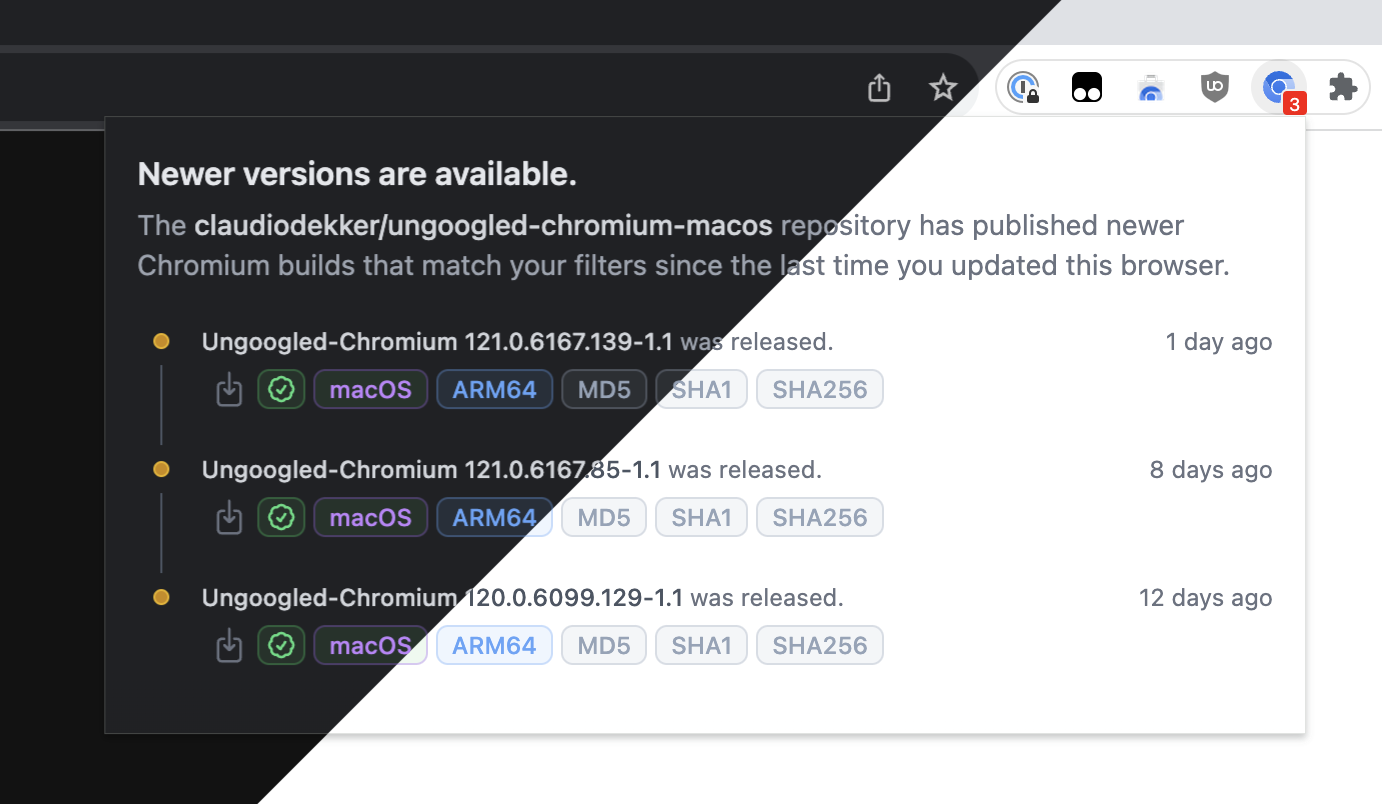This screenshot has width=1382, height=804.
Task: Click the '12 days ago' timestamp
Action: pos(1206,598)
